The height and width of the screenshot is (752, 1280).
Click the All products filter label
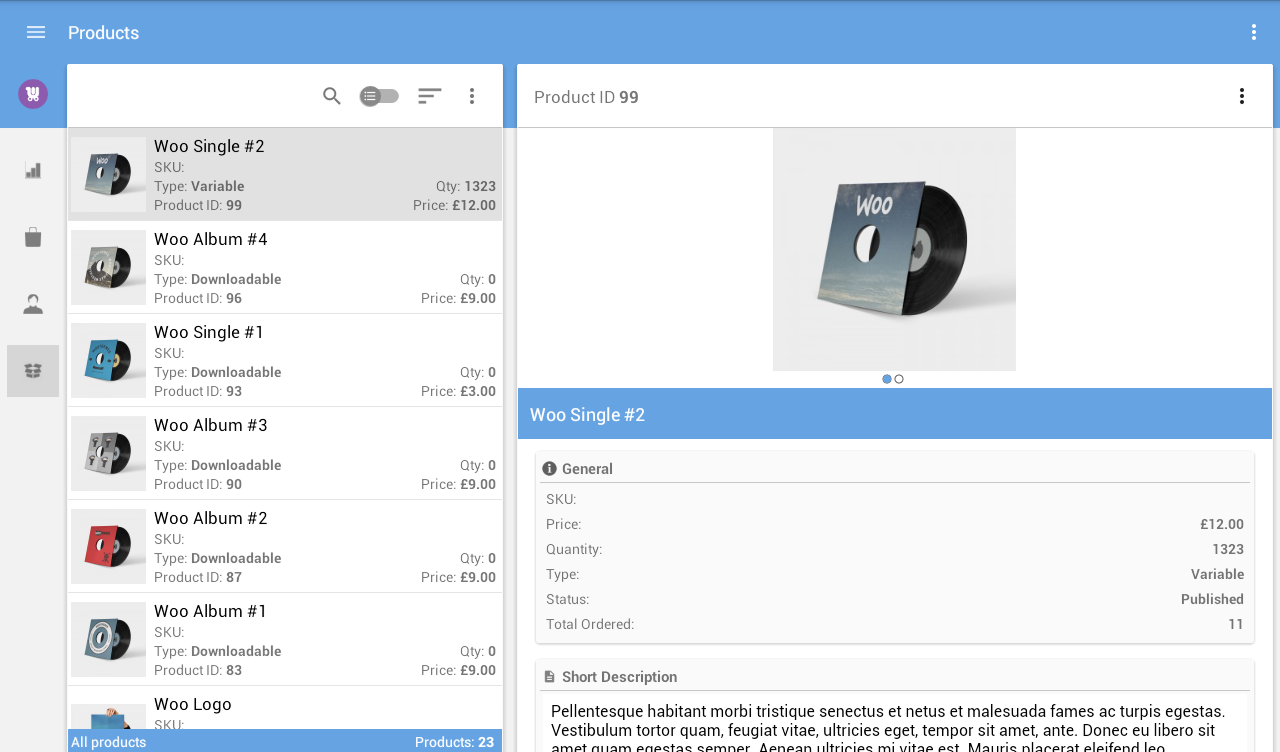[x=109, y=742]
